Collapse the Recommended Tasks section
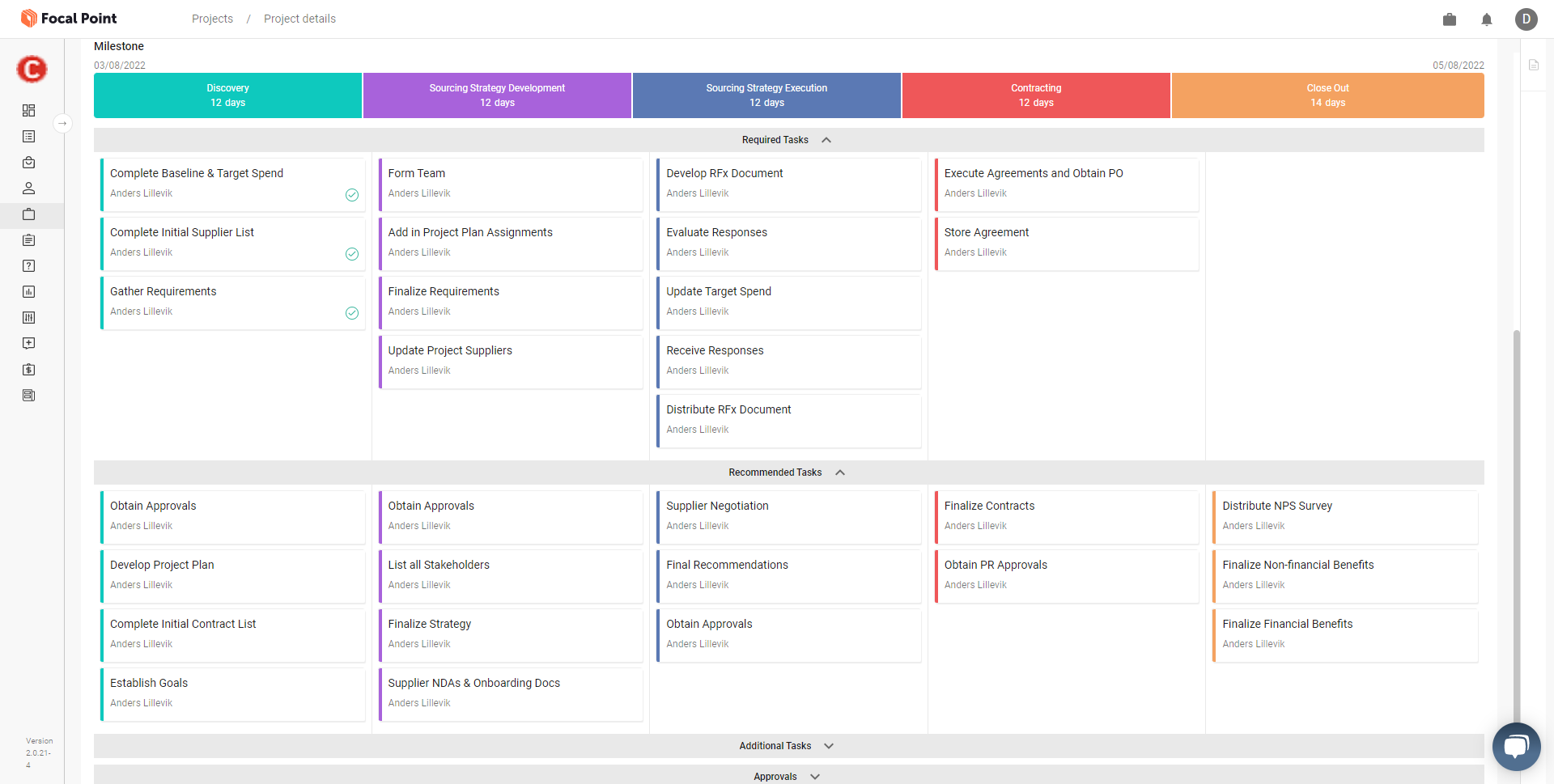1554x784 pixels. click(x=840, y=473)
